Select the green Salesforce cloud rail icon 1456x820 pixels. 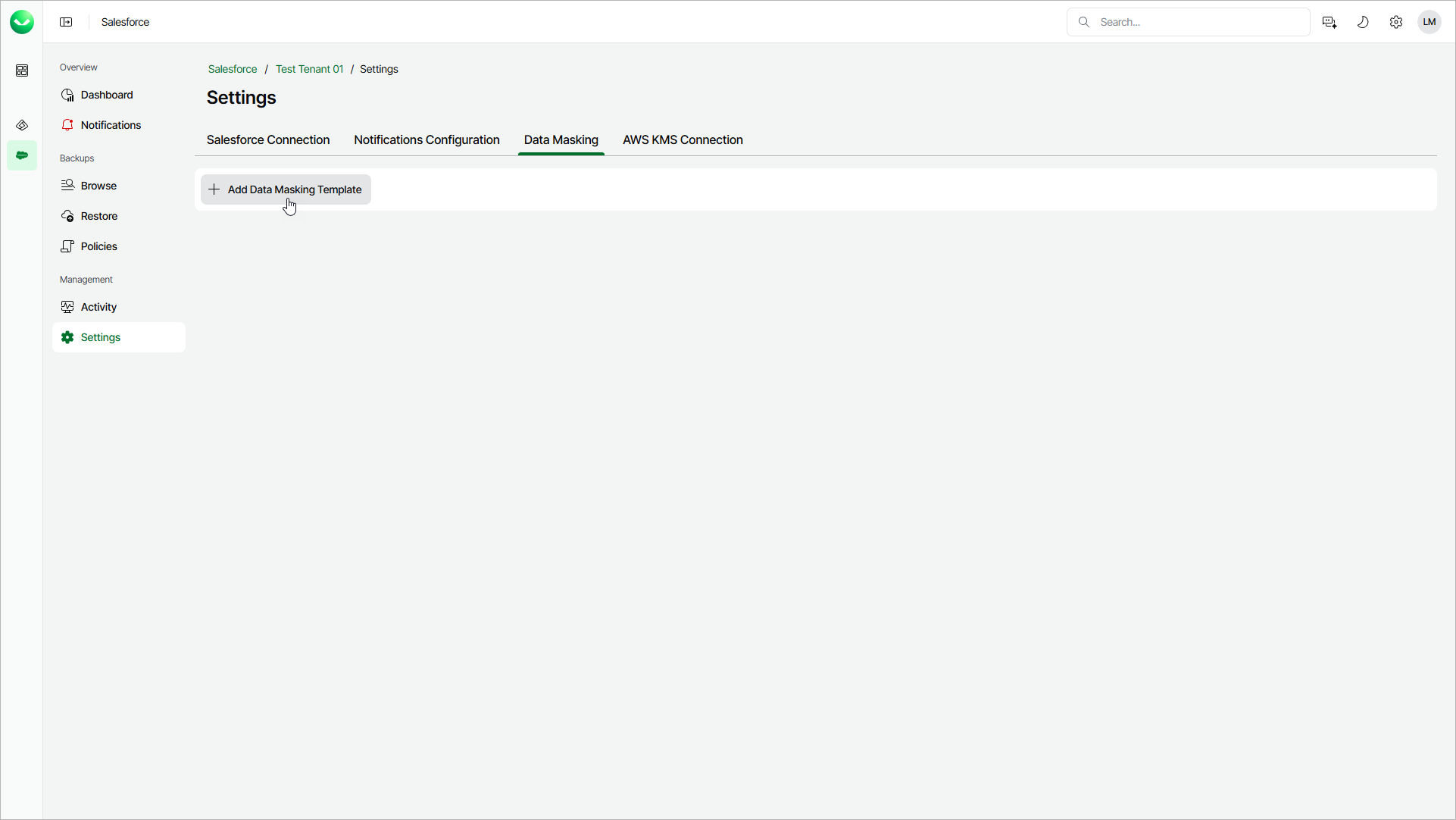[22, 155]
